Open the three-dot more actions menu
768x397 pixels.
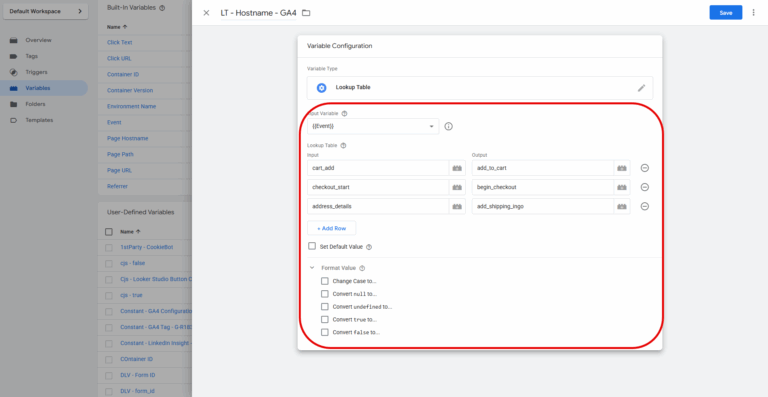coord(753,13)
